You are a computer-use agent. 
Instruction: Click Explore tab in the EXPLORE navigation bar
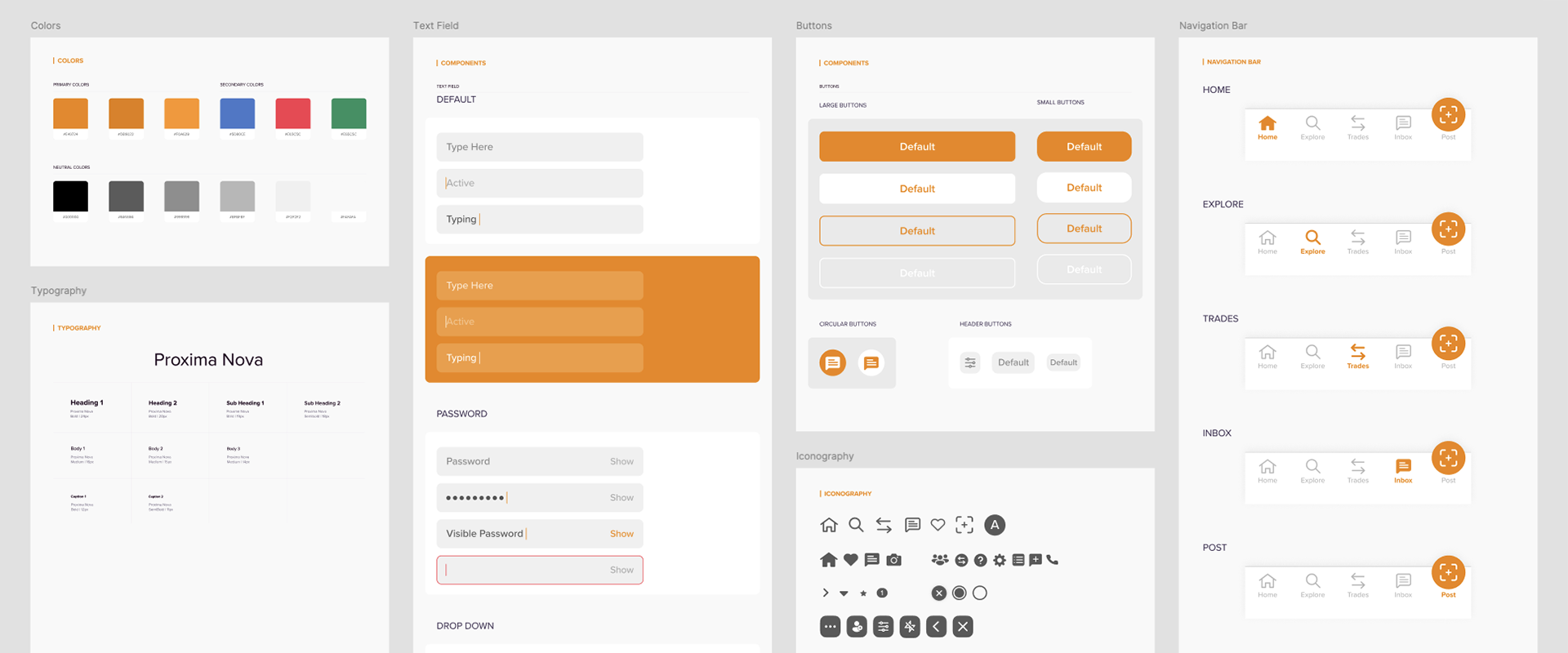point(1312,242)
